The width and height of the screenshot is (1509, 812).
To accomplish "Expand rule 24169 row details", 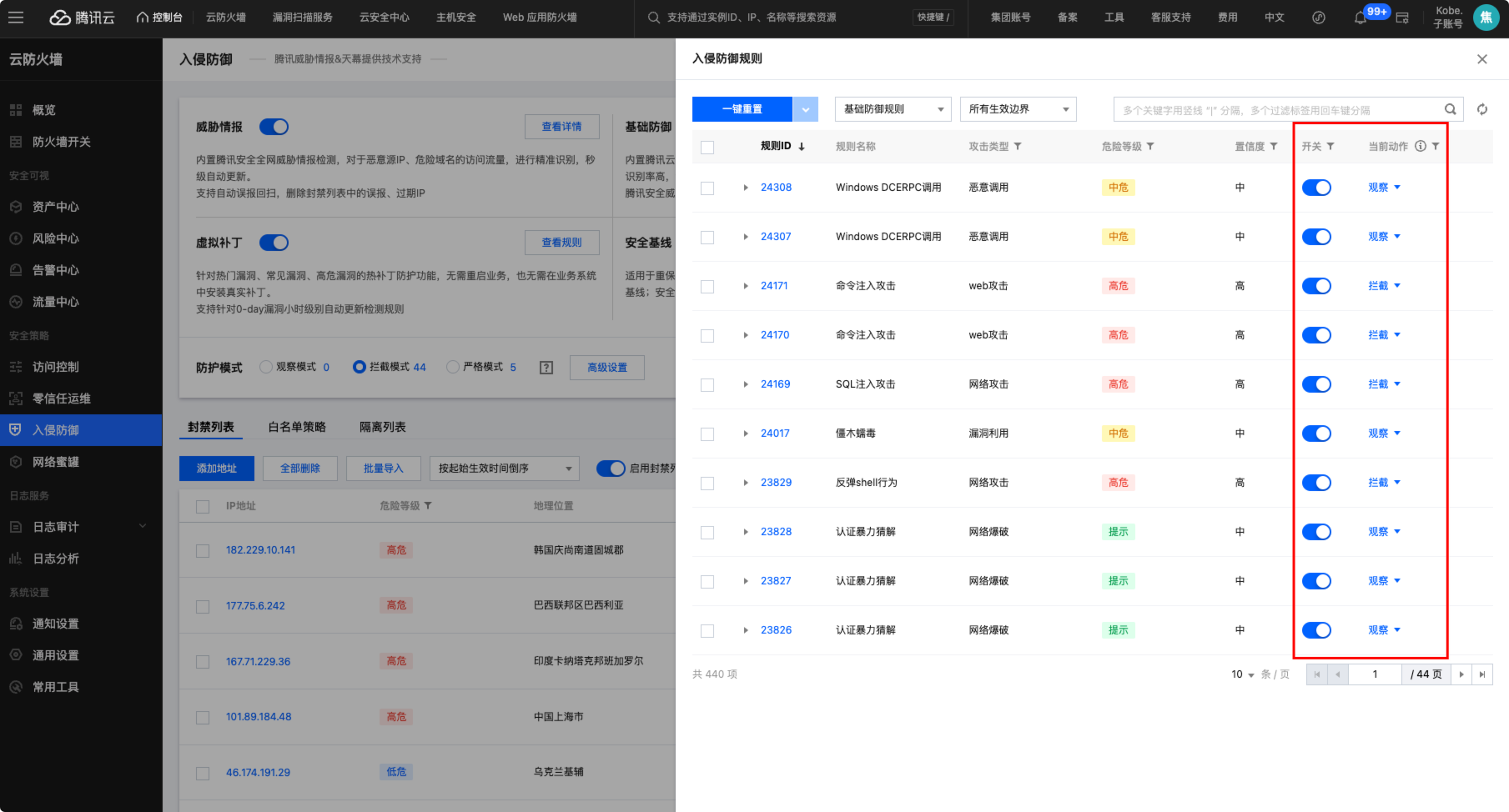I will pyautogui.click(x=746, y=384).
